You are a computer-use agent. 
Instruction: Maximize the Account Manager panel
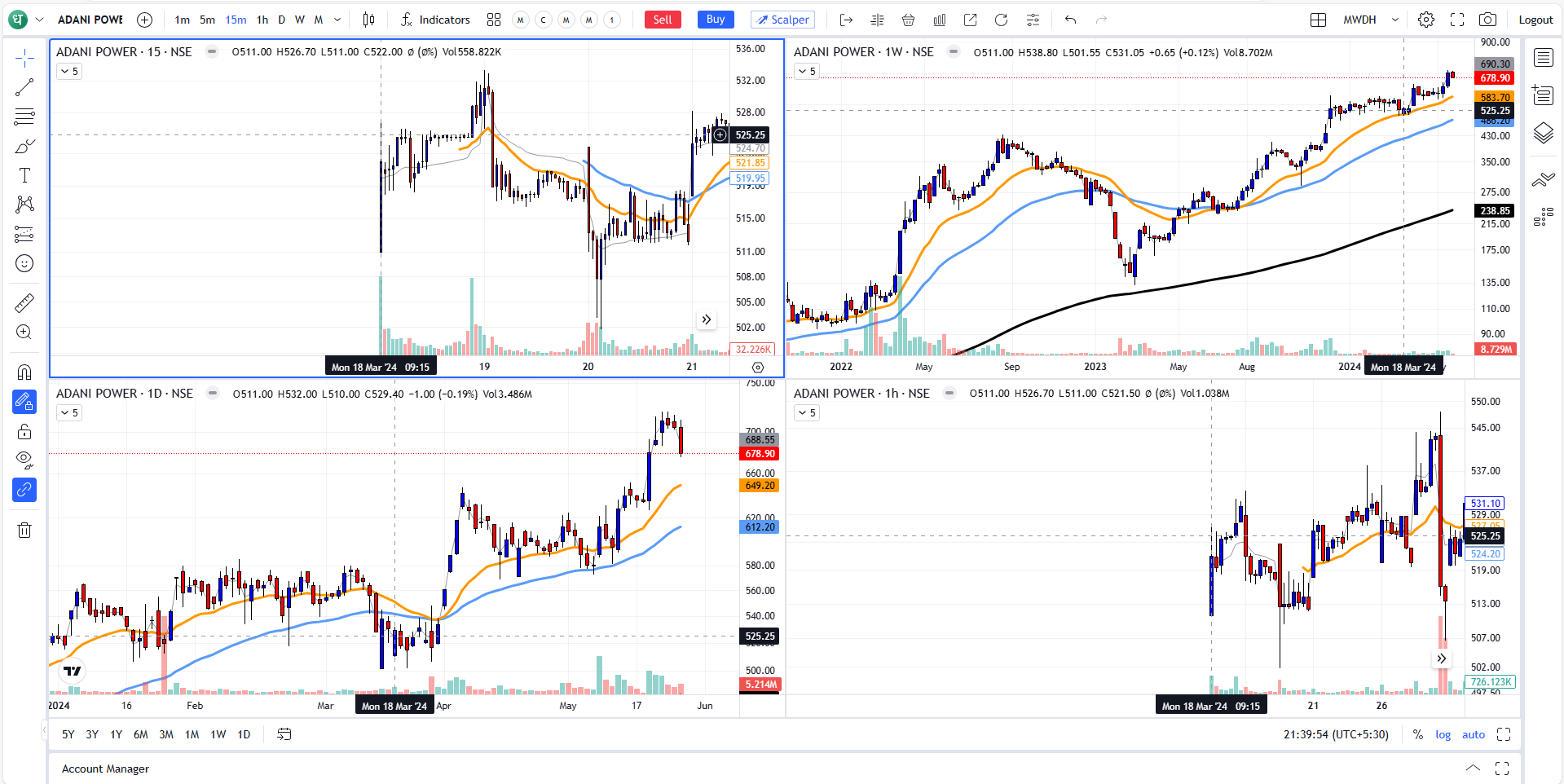tap(1502, 768)
